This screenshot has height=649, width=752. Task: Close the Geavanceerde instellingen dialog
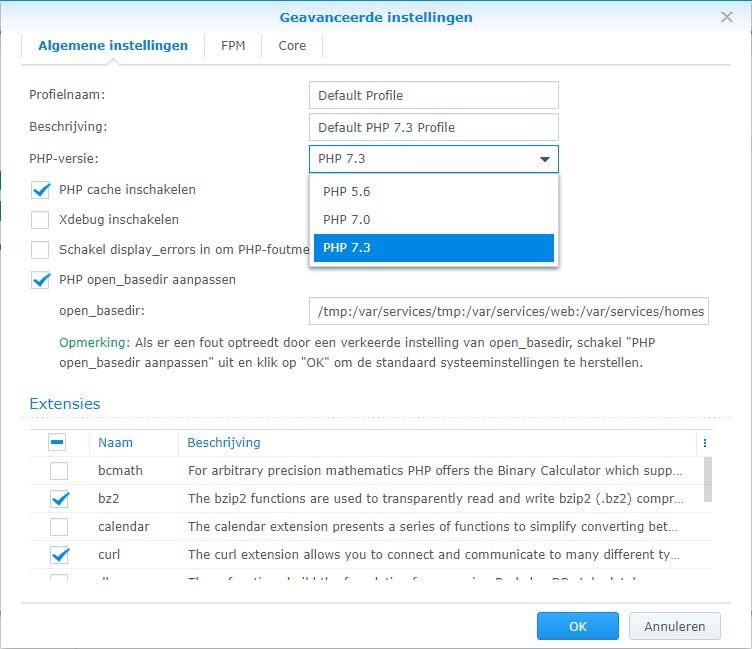tap(727, 17)
